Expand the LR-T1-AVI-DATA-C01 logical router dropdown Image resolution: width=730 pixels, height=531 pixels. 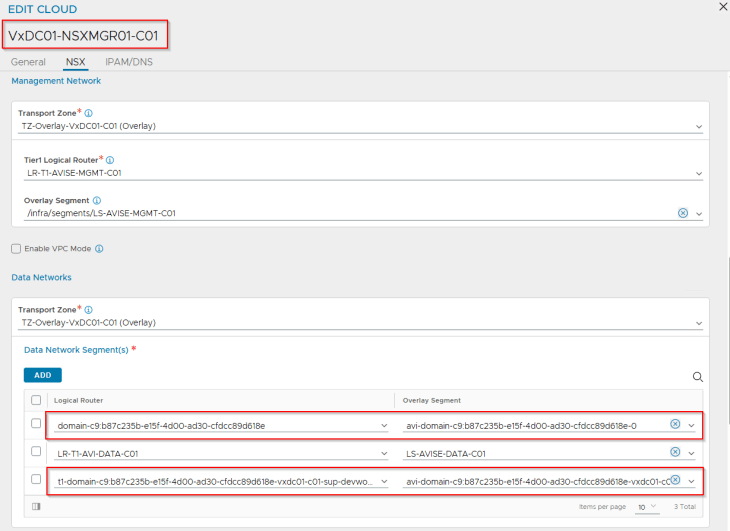coord(384,453)
